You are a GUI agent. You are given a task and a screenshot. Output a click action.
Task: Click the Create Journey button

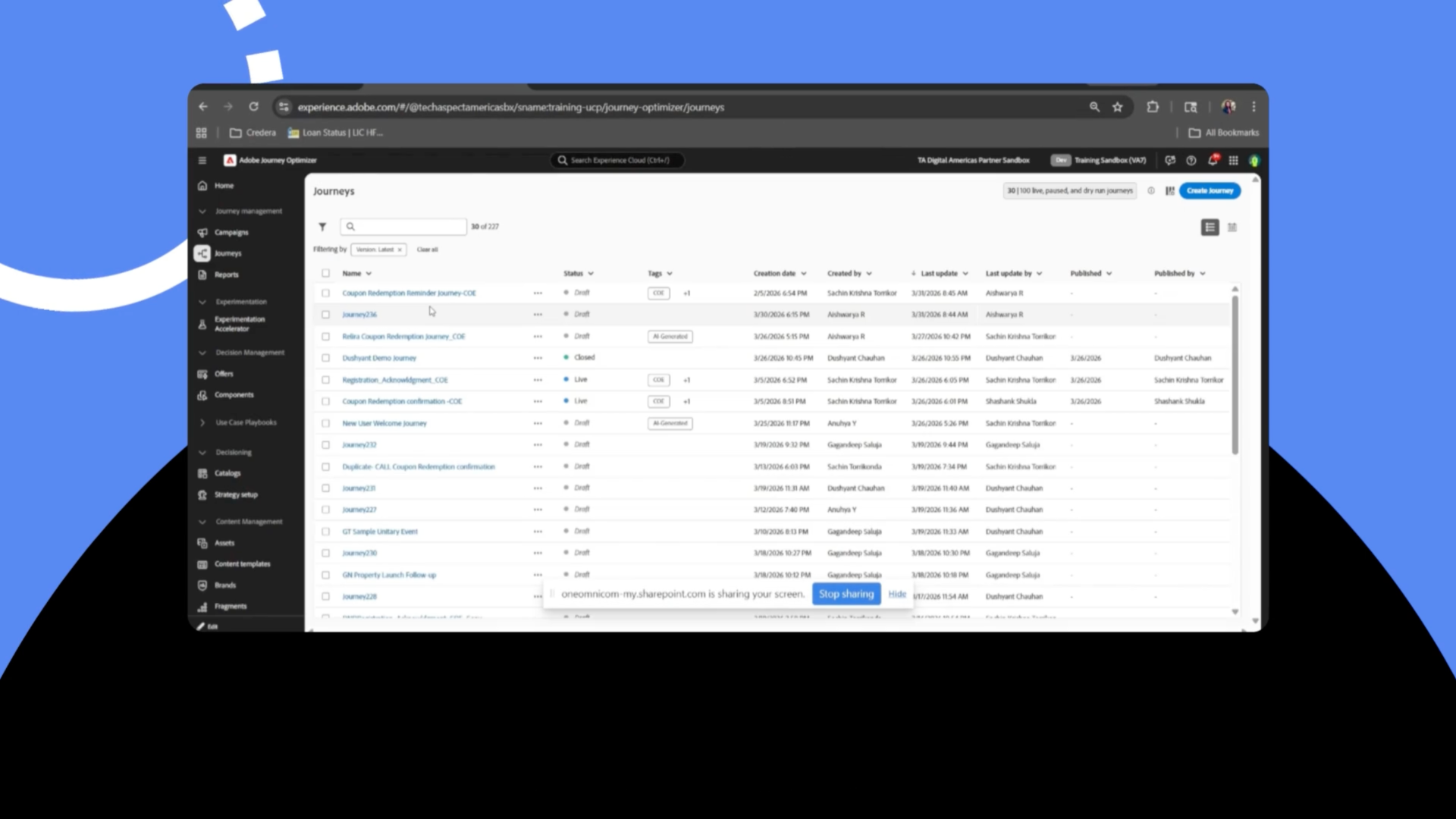click(x=1210, y=191)
